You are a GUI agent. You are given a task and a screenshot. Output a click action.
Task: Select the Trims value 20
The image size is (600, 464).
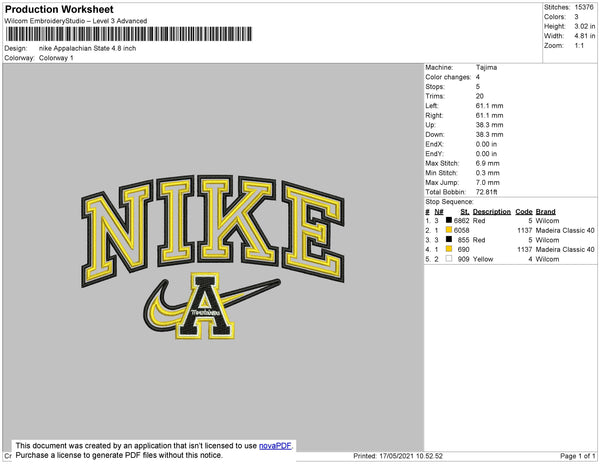tap(479, 96)
